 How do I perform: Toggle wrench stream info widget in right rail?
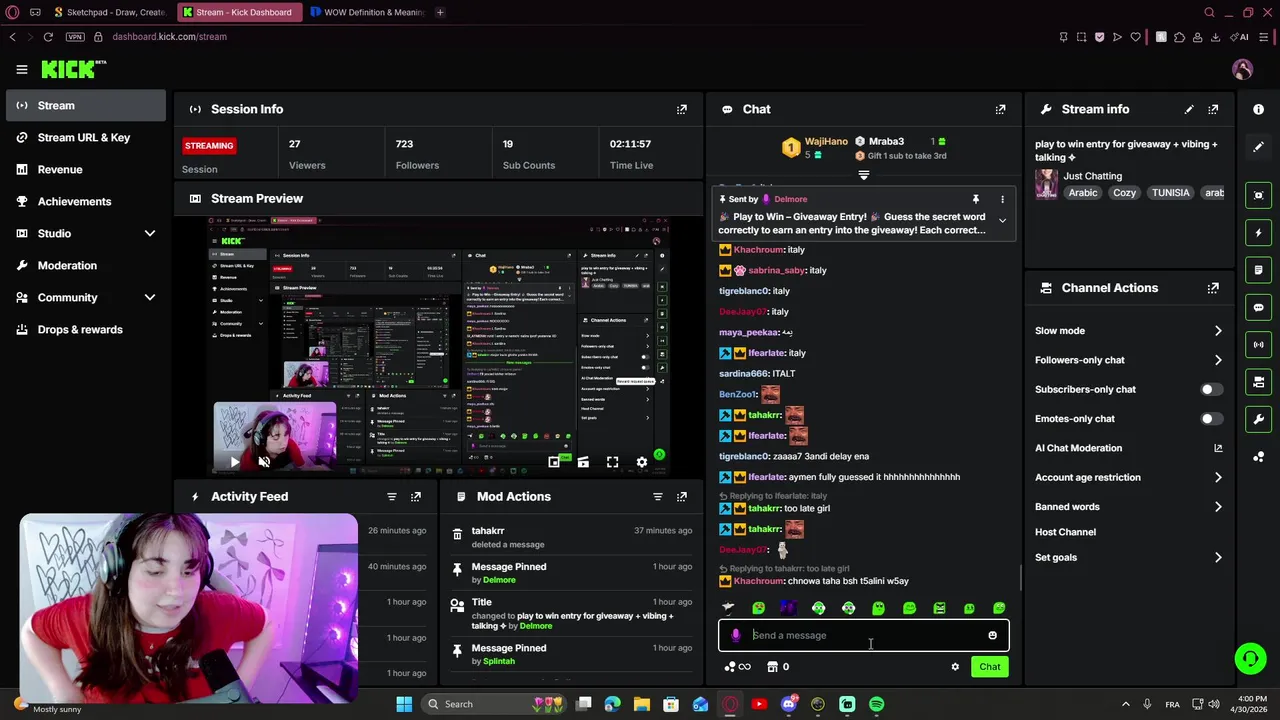(1259, 419)
